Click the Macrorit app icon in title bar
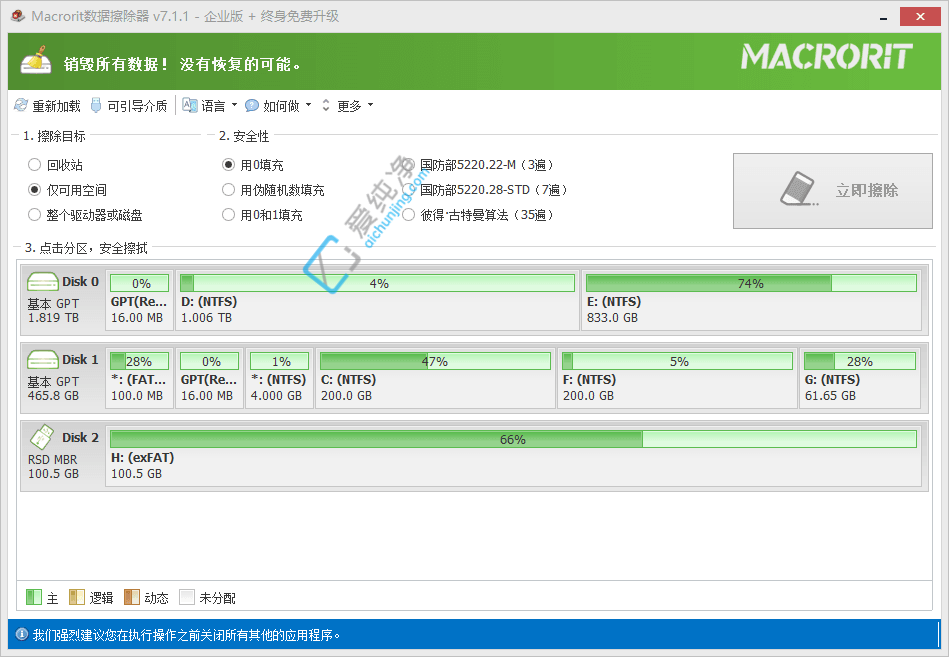Screen dimensions: 949x657 coord(18,16)
